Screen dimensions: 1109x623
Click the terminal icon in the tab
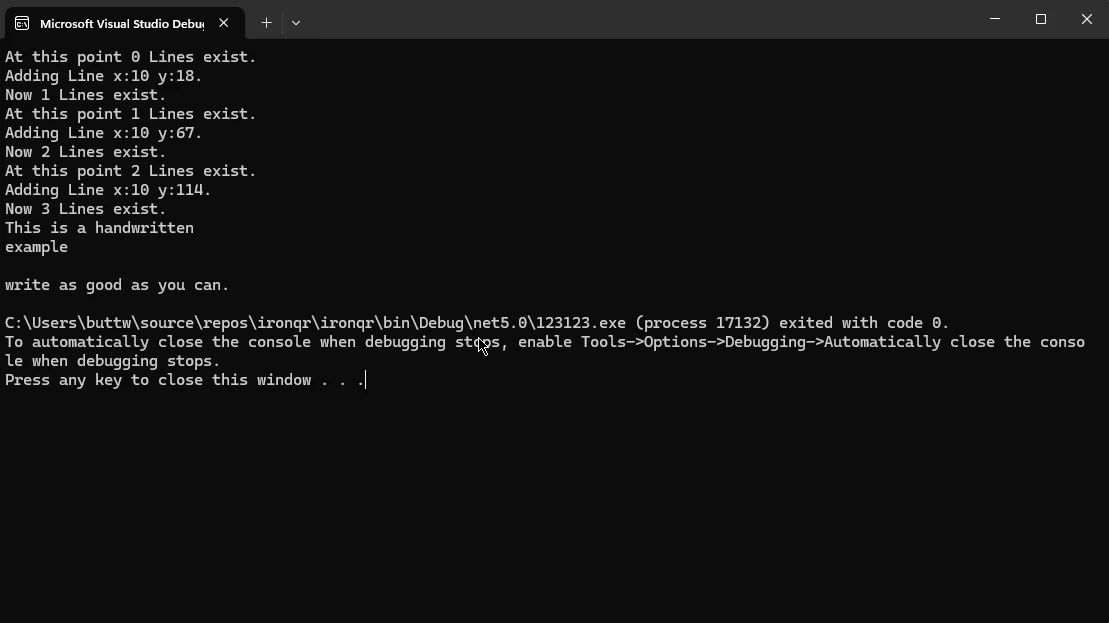point(22,23)
